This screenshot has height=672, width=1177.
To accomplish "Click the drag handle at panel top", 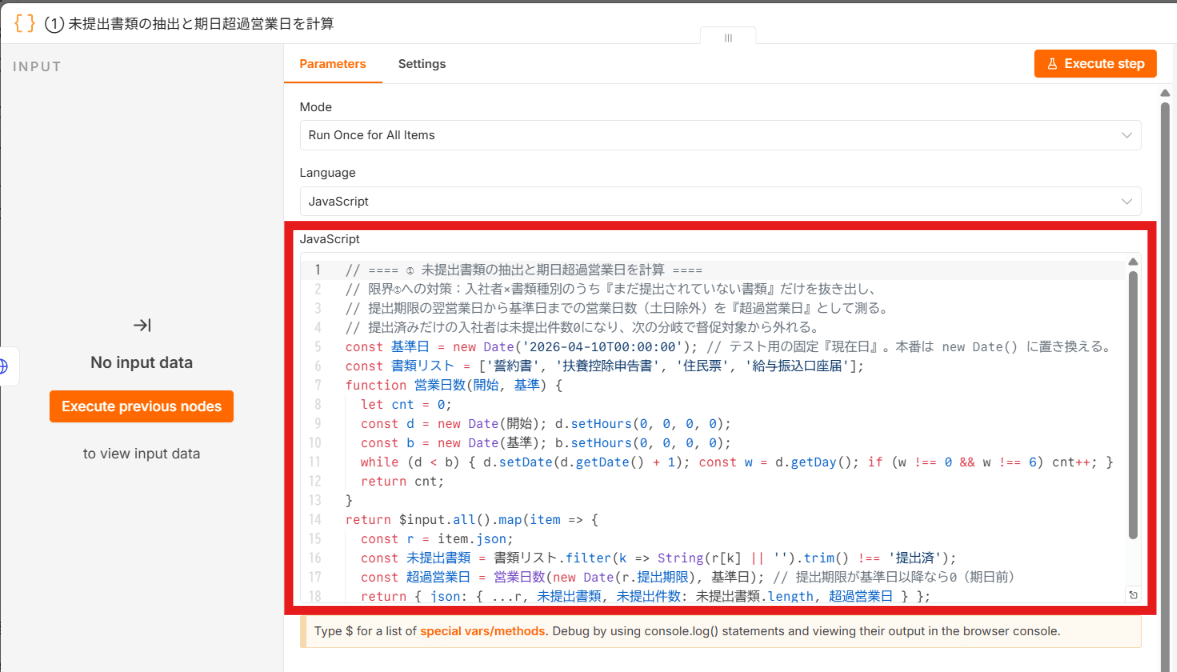I will pos(728,38).
